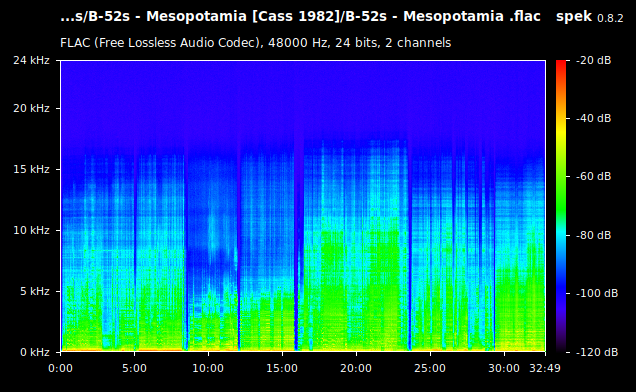The width and height of the screenshot is (636, 392).
Task: Click the '5 kHz' frequency axis label
Action: (x=35, y=291)
